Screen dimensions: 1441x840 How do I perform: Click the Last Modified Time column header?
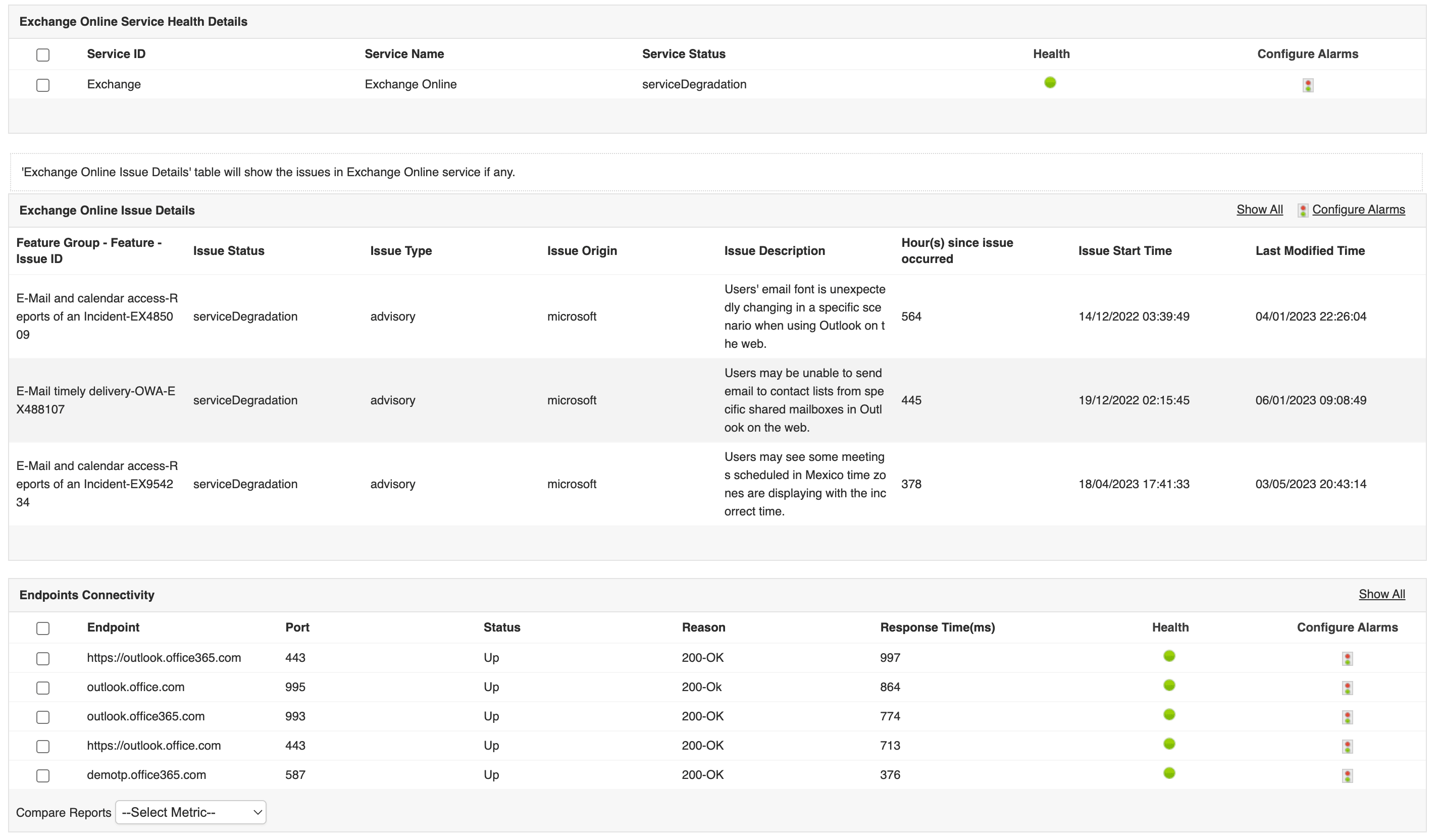[x=1310, y=251]
